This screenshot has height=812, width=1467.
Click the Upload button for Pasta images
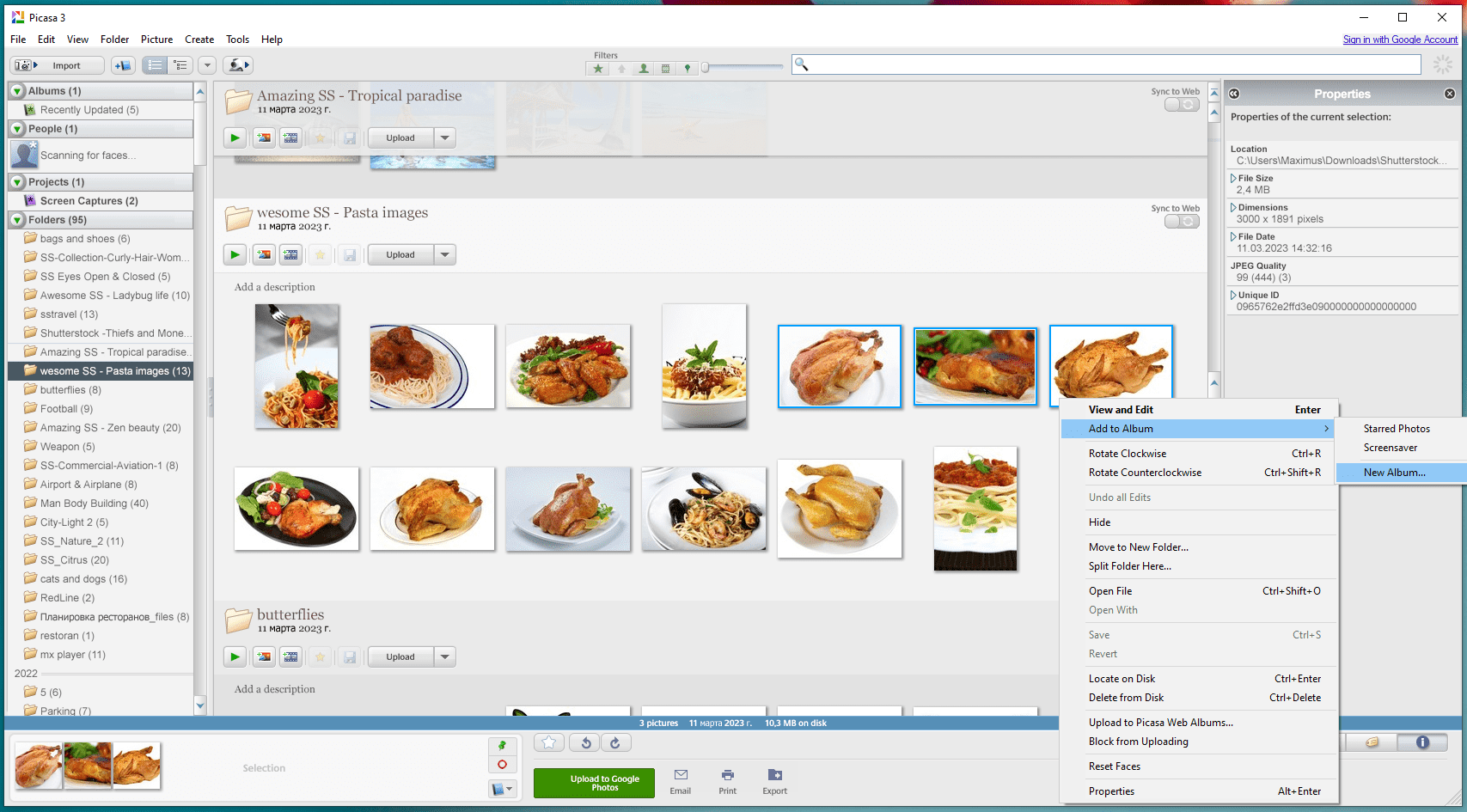(x=400, y=254)
